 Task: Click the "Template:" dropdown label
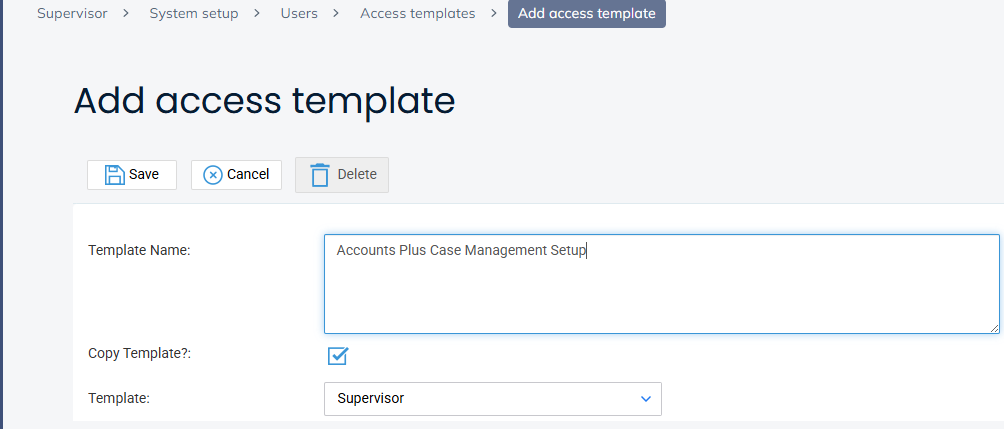(119, 398)
